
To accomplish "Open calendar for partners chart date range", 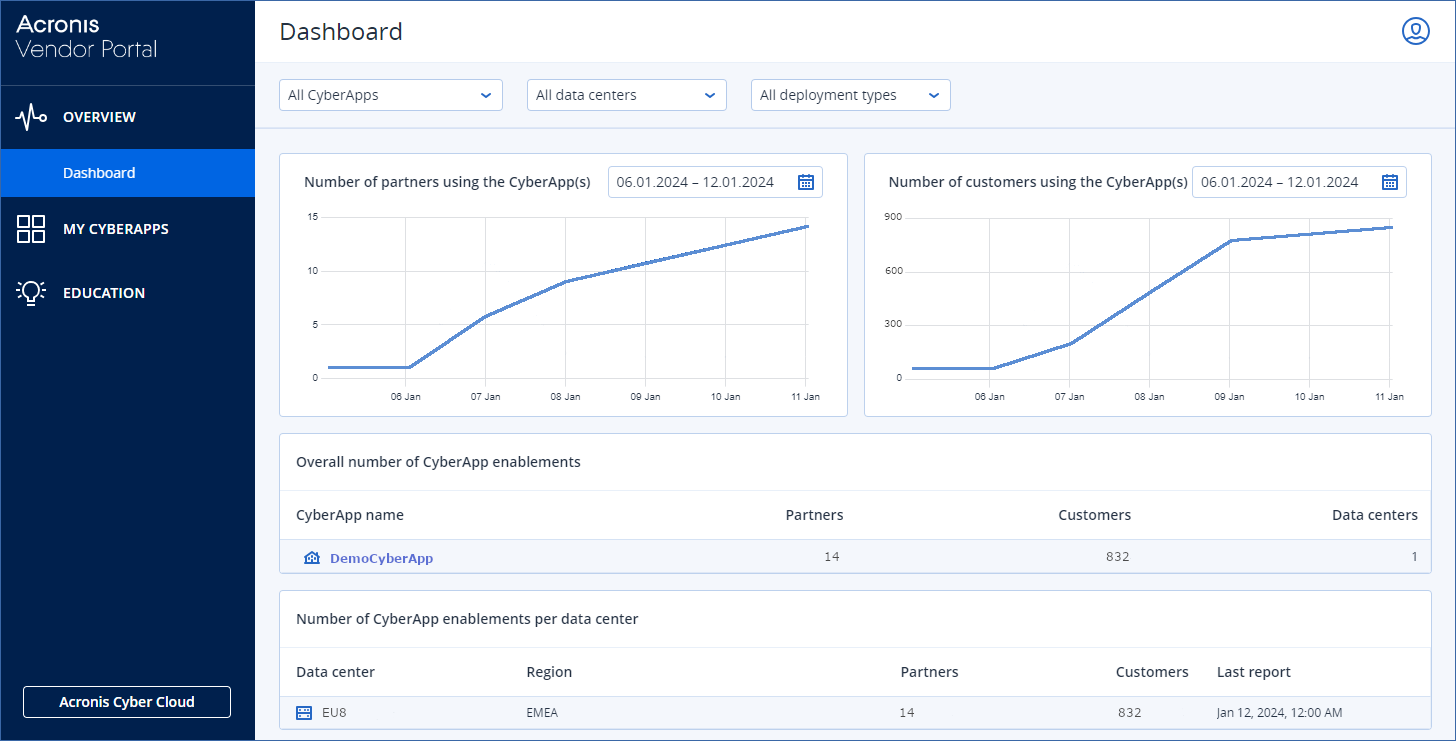I will [x=806, y=182].
